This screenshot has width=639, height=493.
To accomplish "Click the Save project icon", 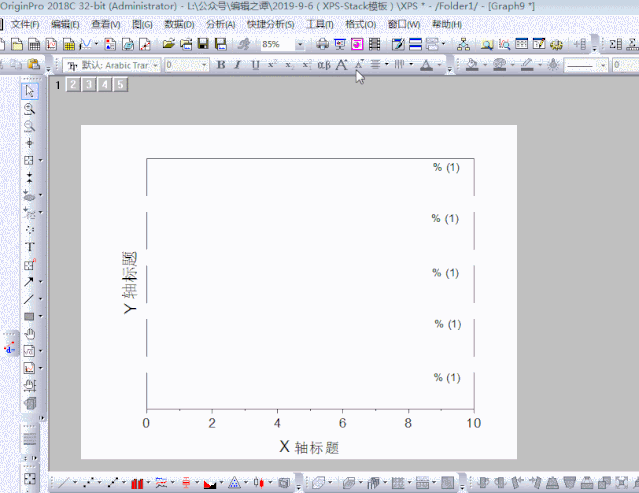I will coord(203,44).
